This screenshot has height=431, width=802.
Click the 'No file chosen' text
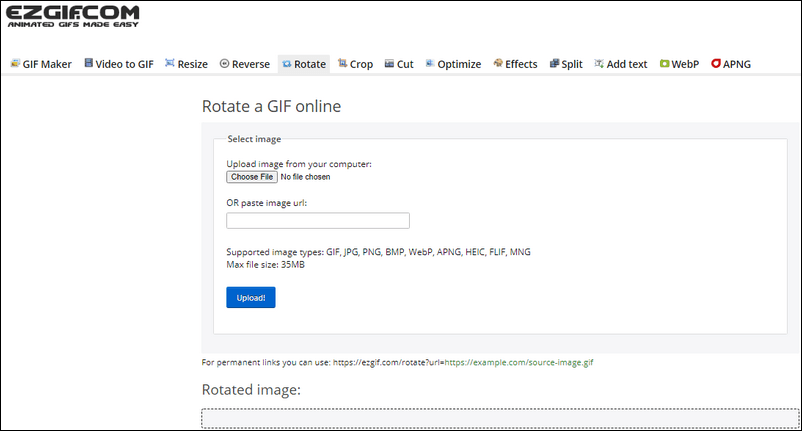coord(305,177)
